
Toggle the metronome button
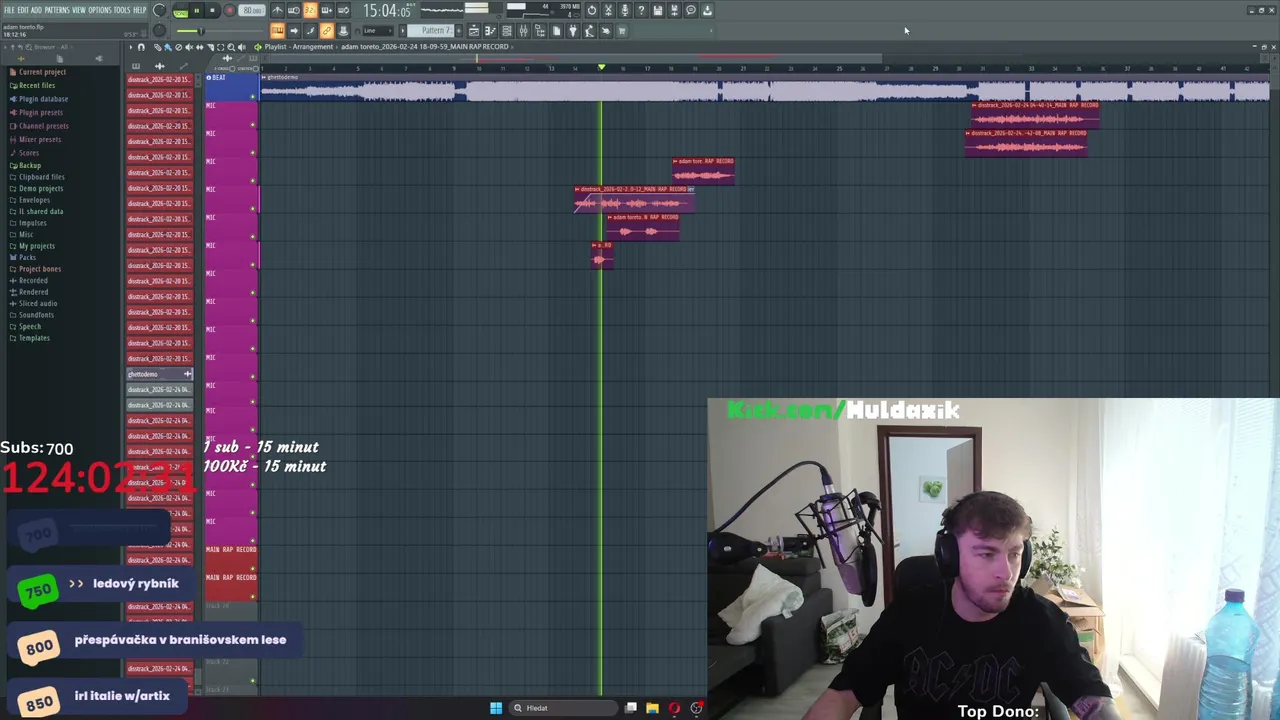[278, 10]
